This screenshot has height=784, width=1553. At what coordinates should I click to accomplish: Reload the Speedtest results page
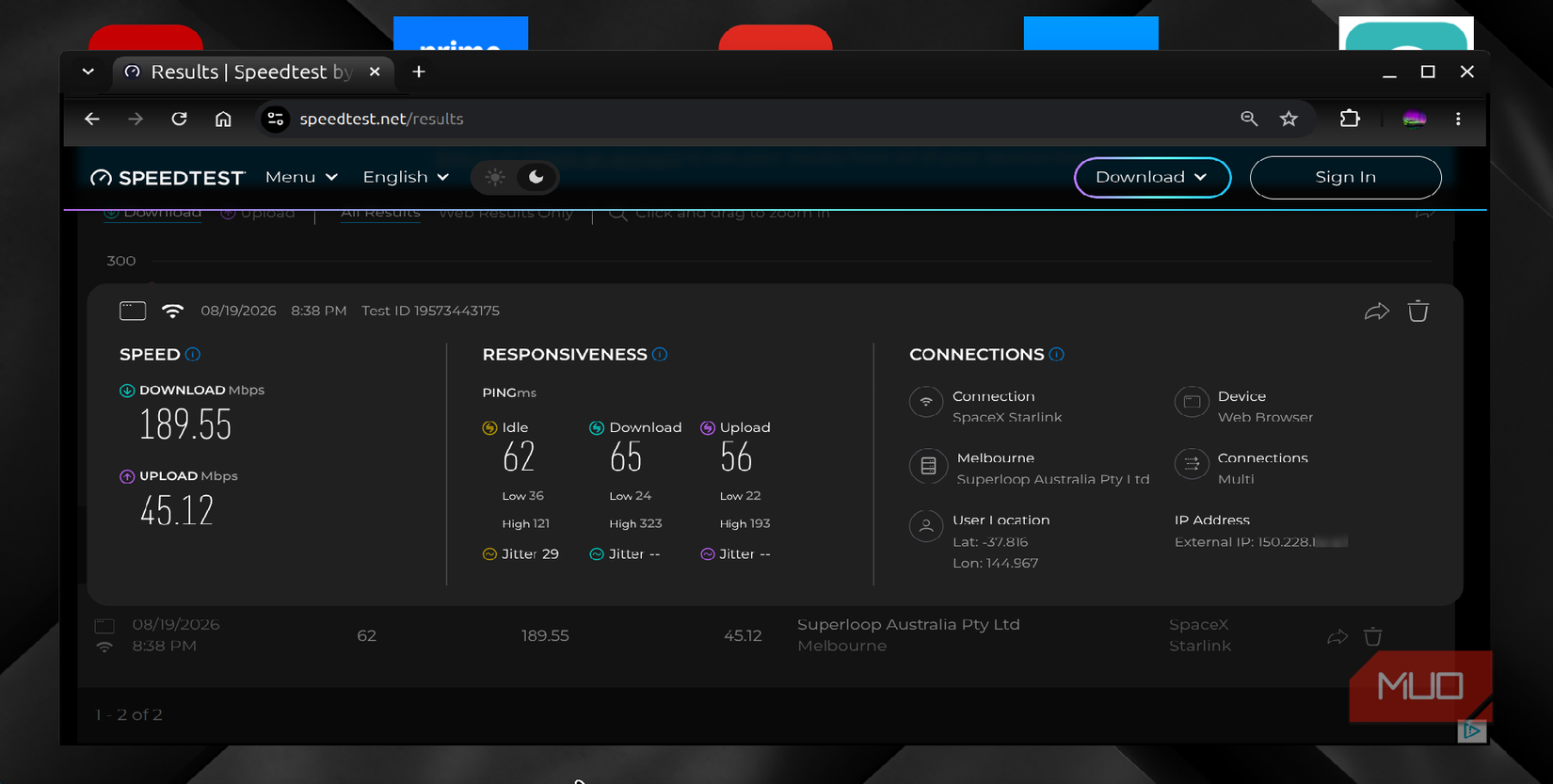179,119
